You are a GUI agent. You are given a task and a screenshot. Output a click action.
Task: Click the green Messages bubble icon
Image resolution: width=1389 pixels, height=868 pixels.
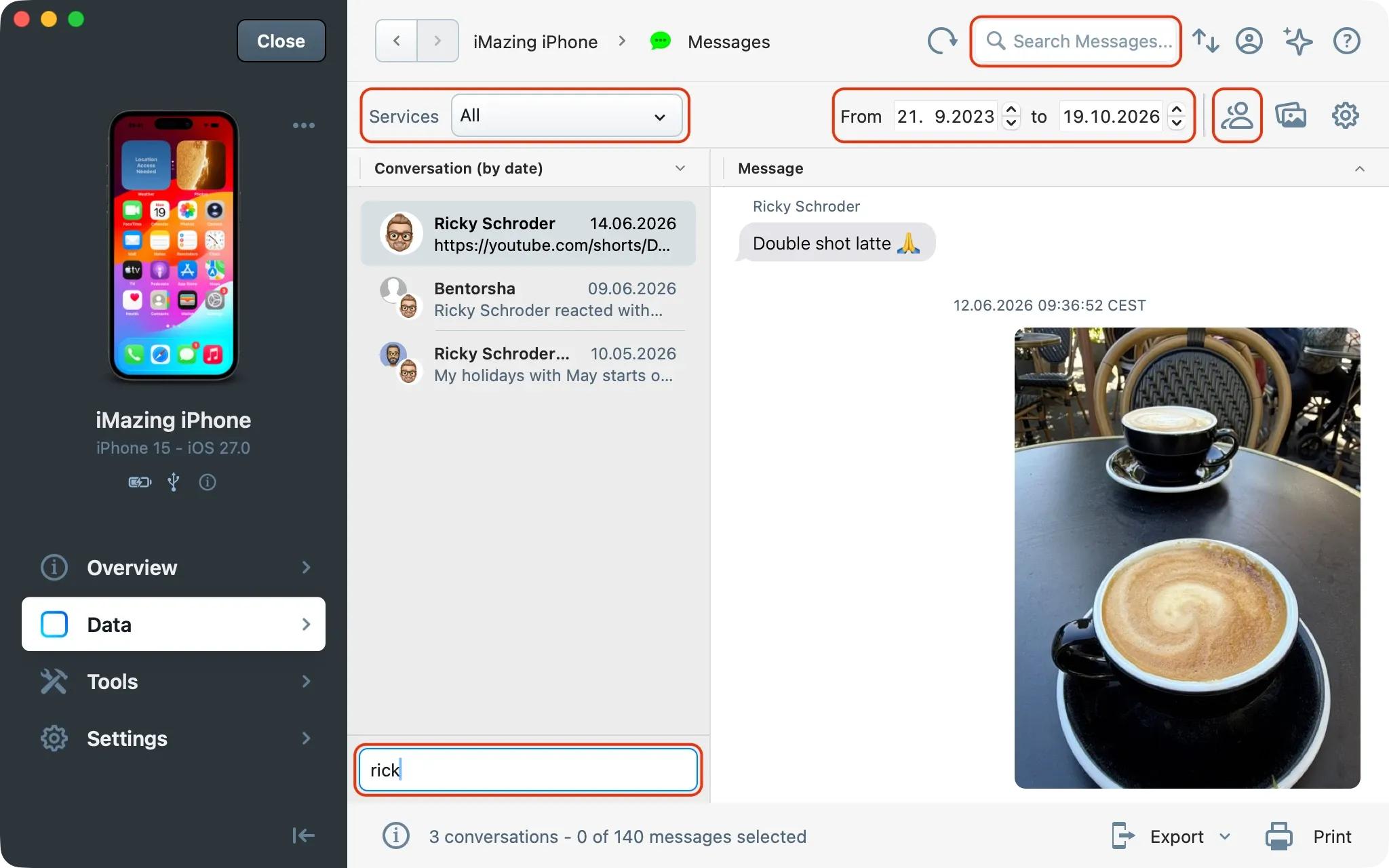[x=660, y=41]
